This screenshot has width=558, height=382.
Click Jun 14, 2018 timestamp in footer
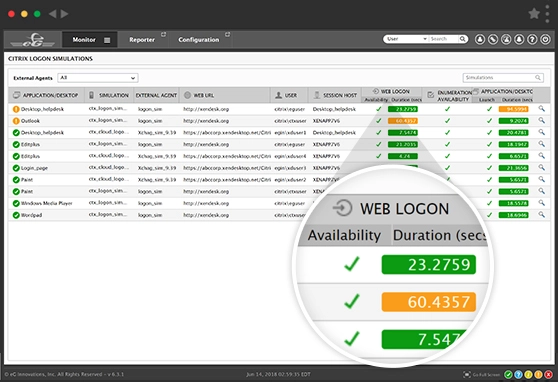pyautogui.click(x=278, y=375)
